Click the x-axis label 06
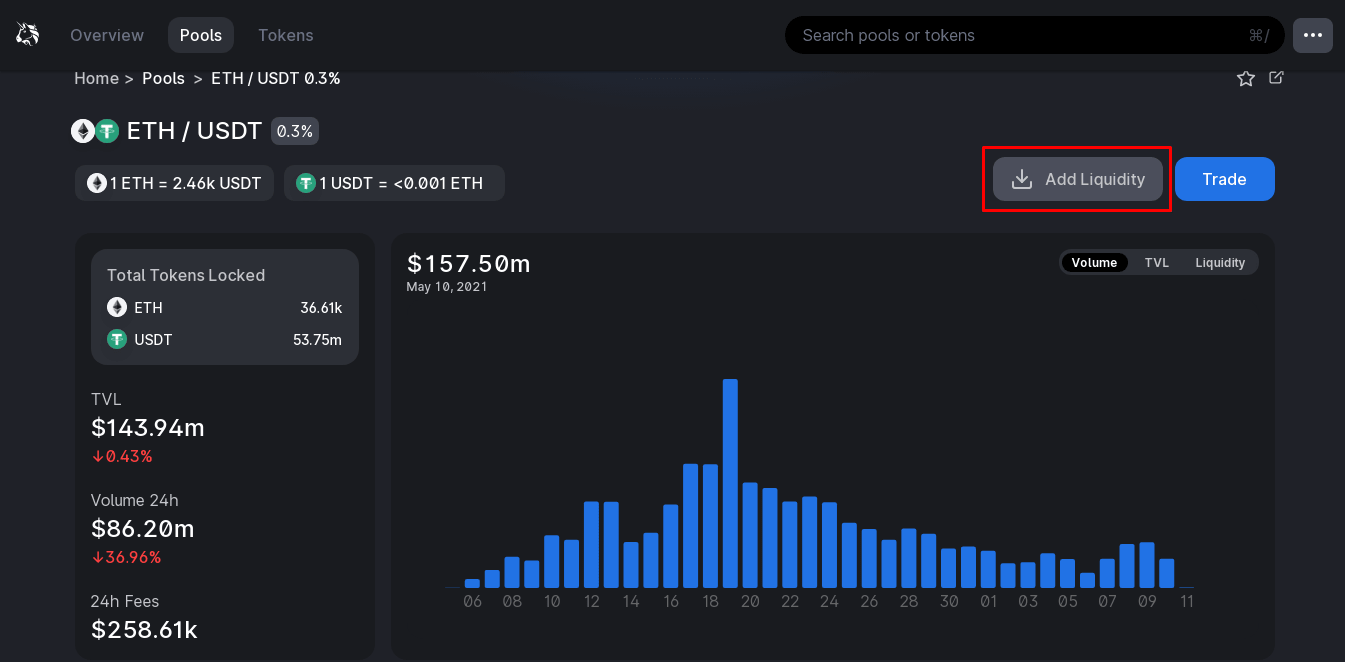 (x=473, y=602)
